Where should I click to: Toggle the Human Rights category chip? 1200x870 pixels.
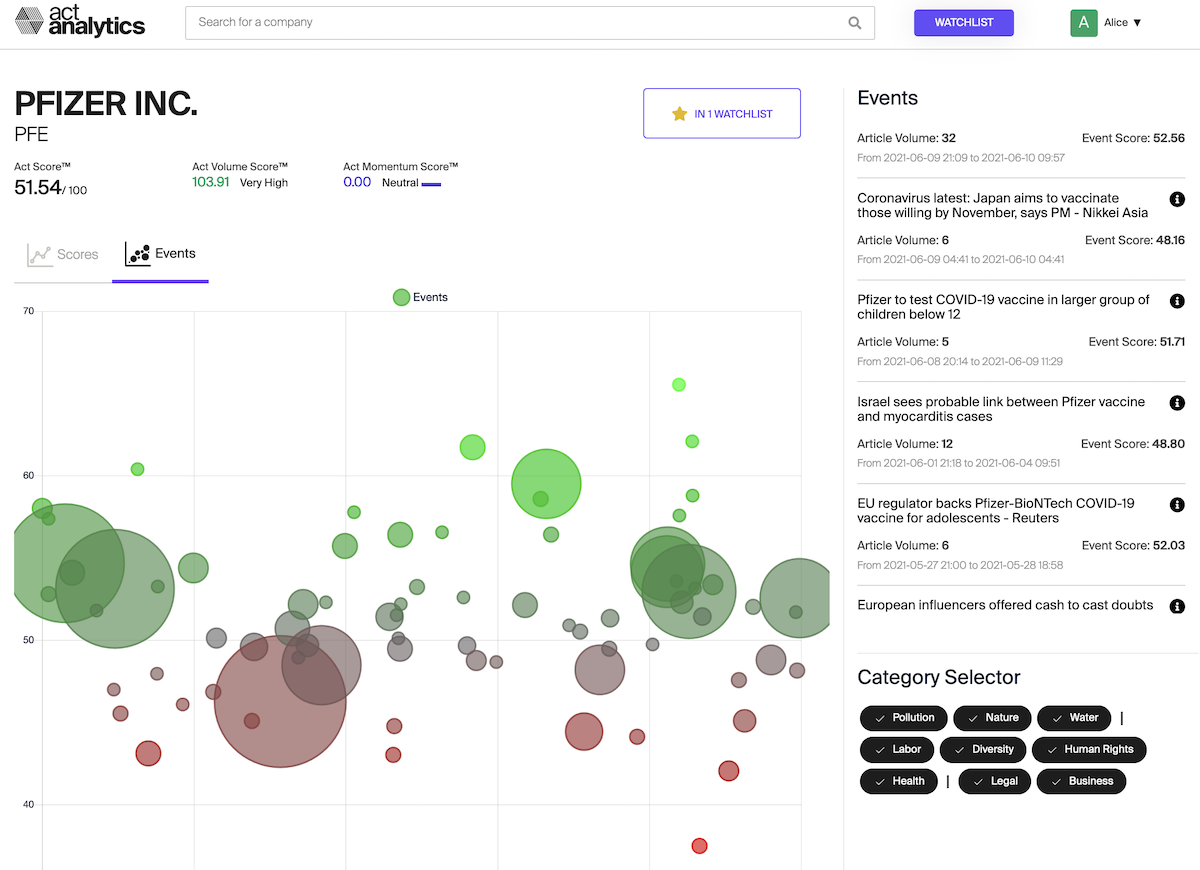click(1089, 750)
